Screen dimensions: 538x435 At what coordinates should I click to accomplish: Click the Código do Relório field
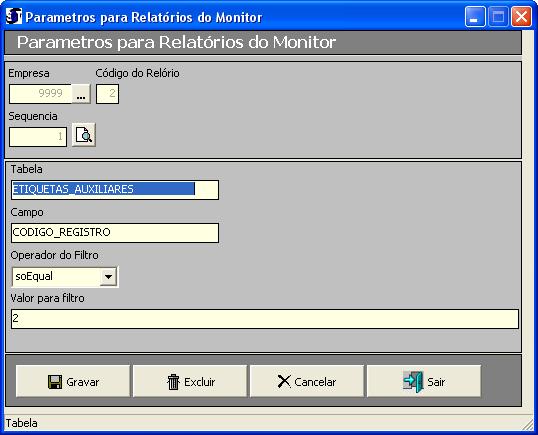[x=107, y=94]
